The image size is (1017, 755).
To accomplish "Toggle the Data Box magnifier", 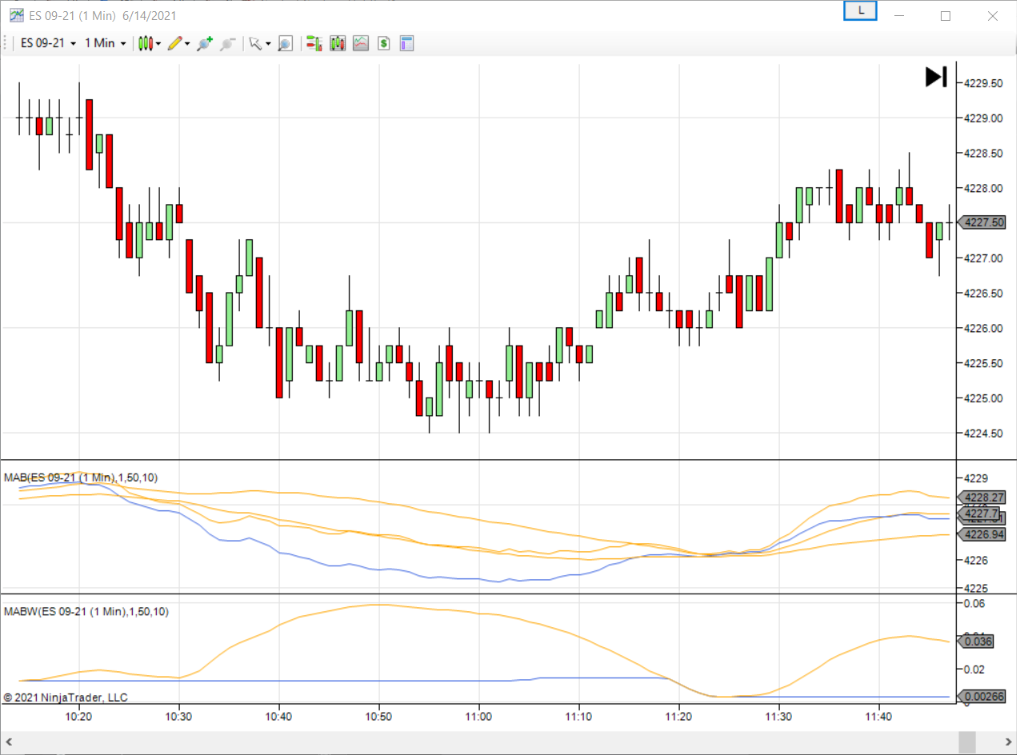I will point(285,43).
